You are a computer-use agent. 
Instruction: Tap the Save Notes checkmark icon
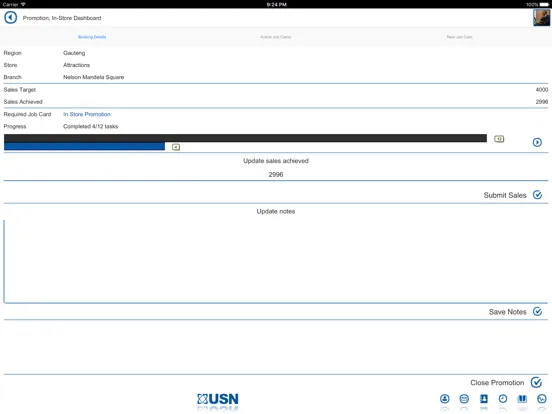(x=537, y=312)
